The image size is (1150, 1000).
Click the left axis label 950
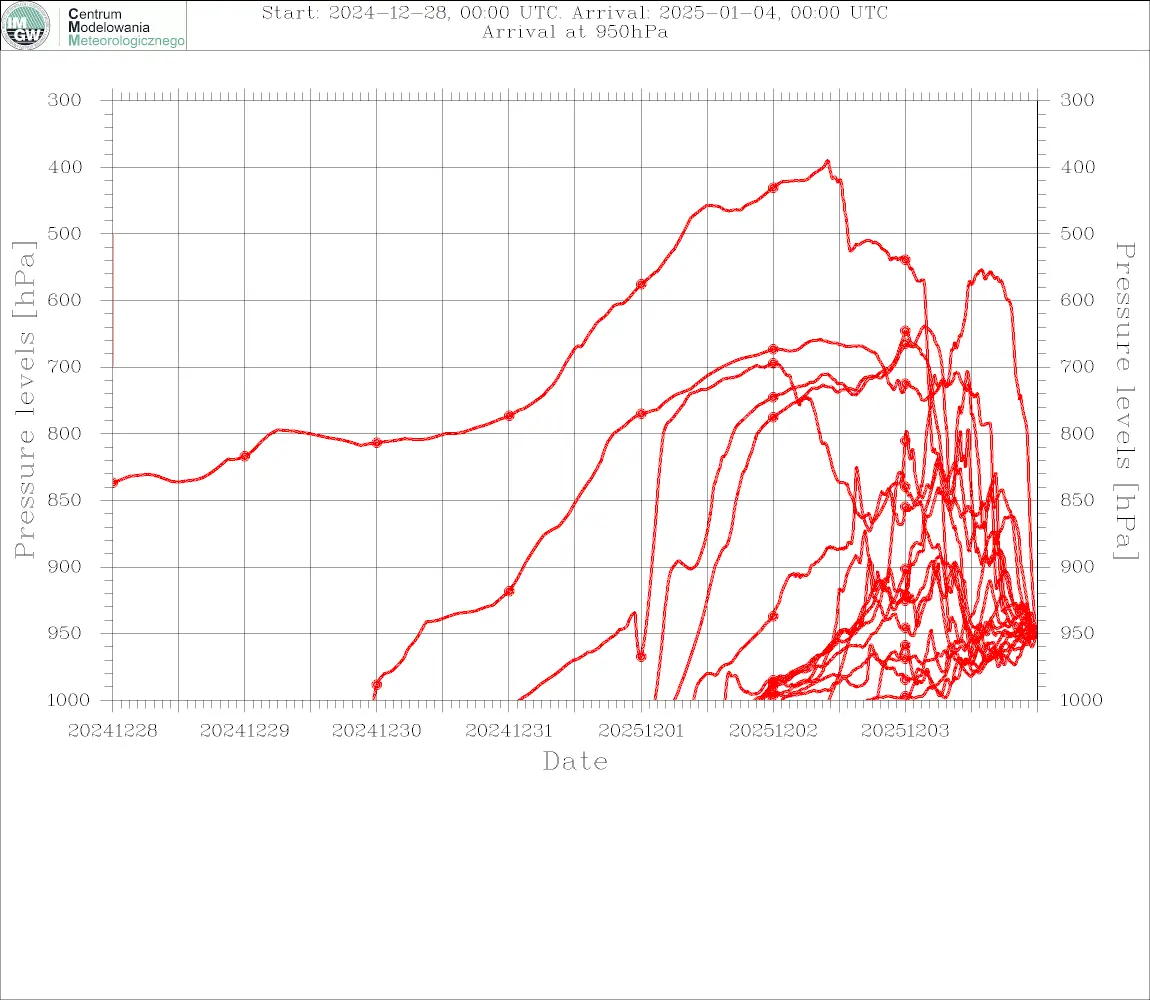[65, 633]
